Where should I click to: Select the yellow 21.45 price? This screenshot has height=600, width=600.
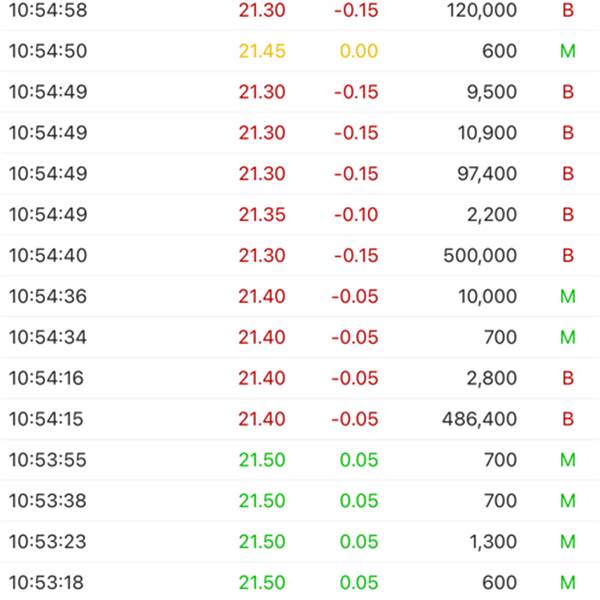tap(262, 51)
